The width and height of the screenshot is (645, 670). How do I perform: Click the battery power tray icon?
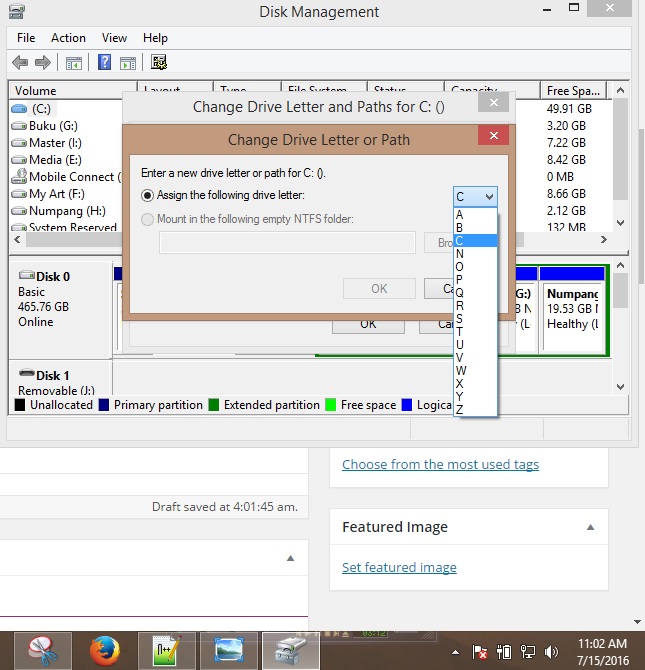(504, 652)
